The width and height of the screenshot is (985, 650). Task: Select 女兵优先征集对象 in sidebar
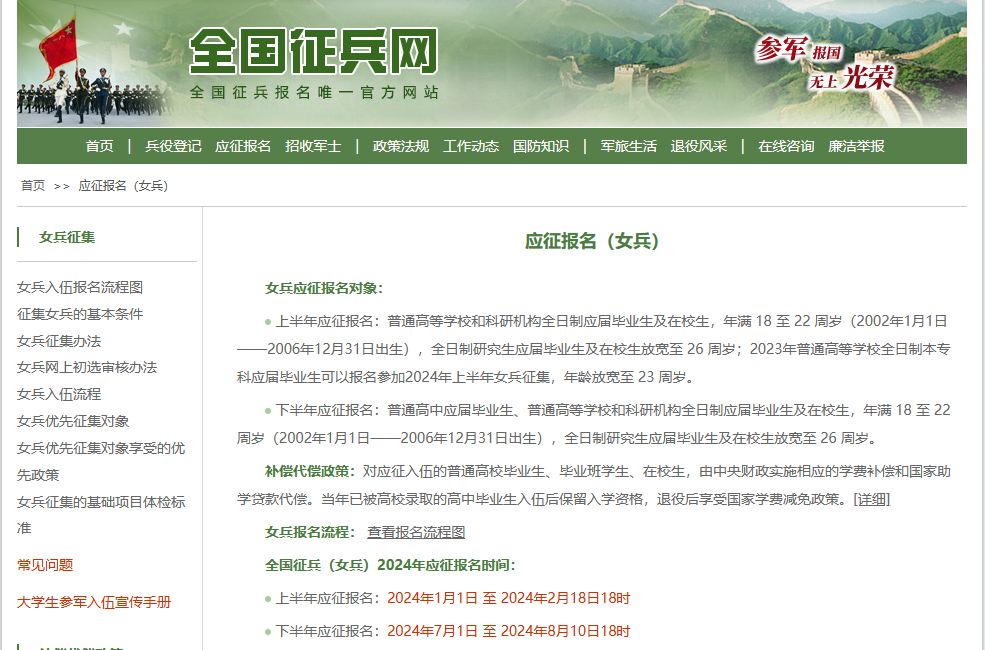tap(73, 421)
